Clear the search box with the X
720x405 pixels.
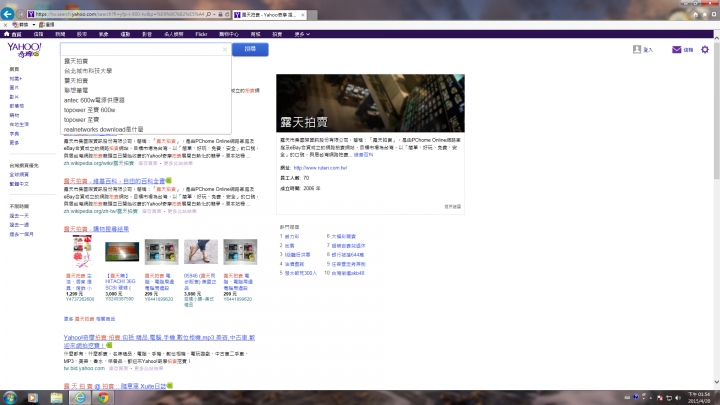[225, 49]
